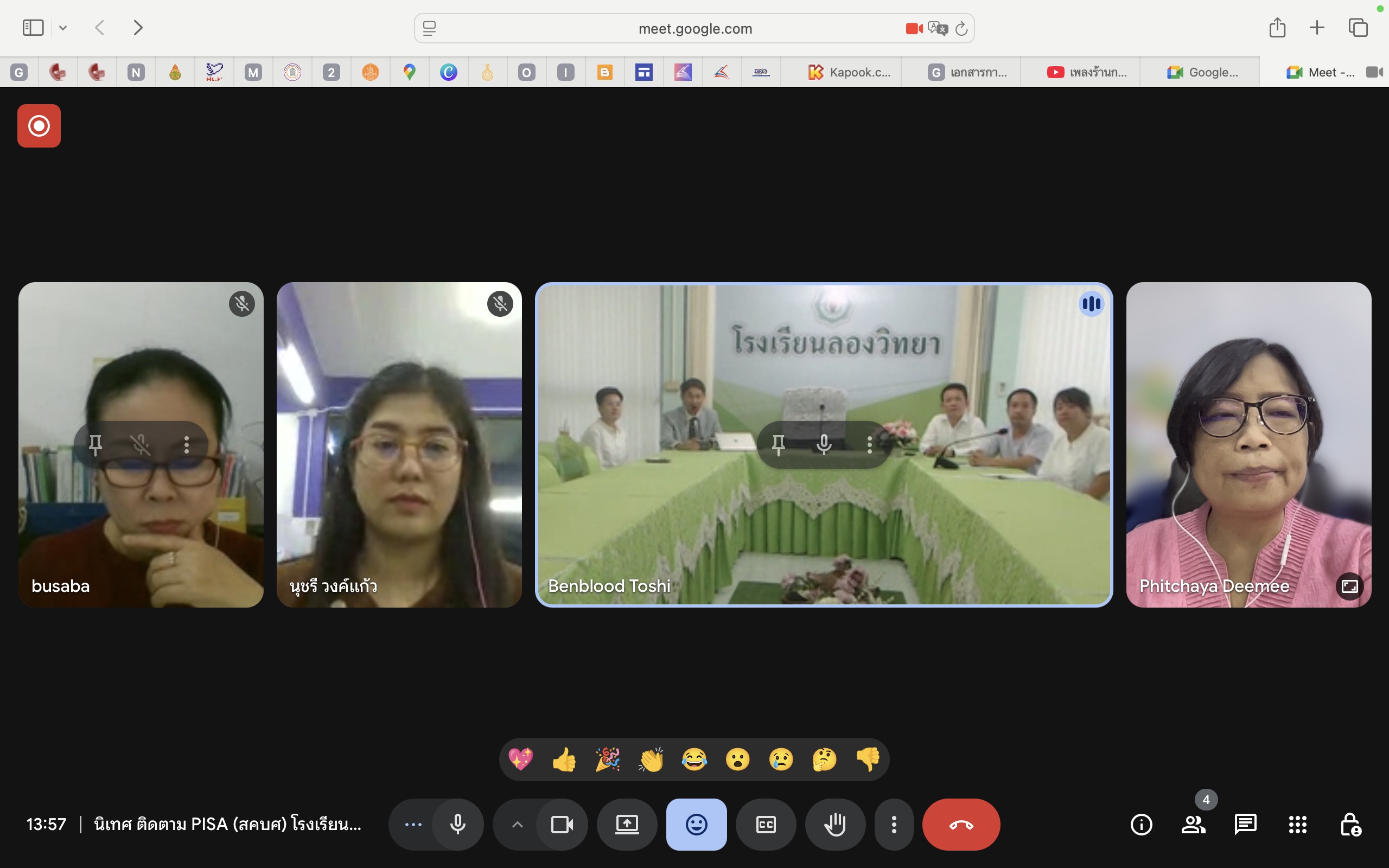
Task: Open chat with everyone panel
Action: click(x=1246, y=825)
